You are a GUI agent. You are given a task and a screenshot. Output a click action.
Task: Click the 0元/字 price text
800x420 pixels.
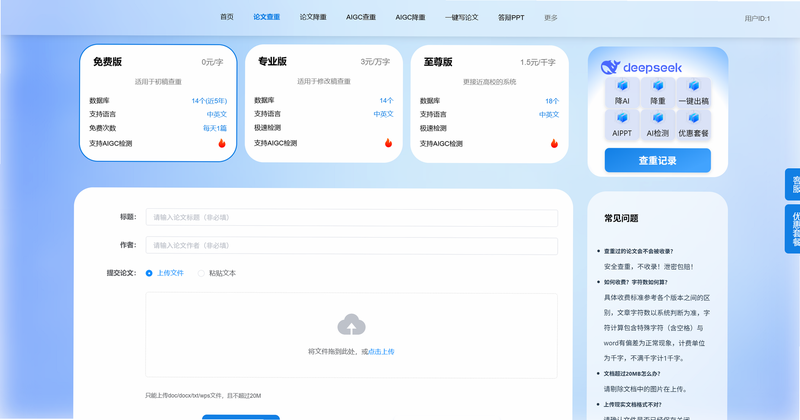tap(212, 62)
